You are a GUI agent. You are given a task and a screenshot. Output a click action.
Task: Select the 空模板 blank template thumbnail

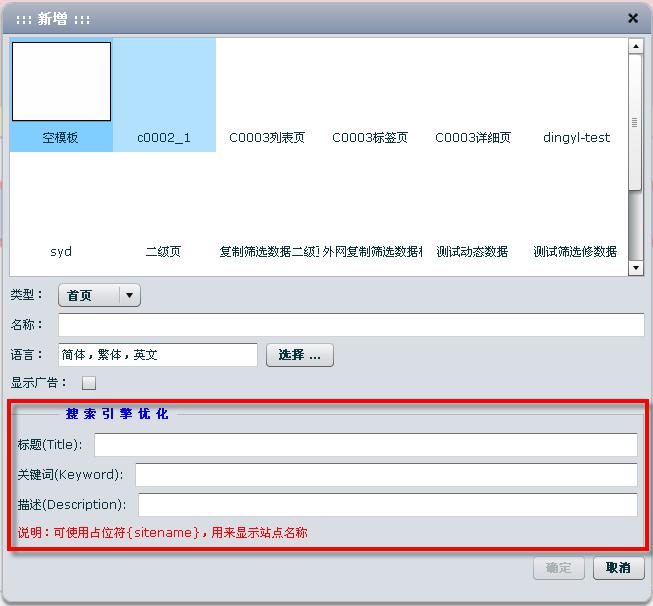click(61, 94)
